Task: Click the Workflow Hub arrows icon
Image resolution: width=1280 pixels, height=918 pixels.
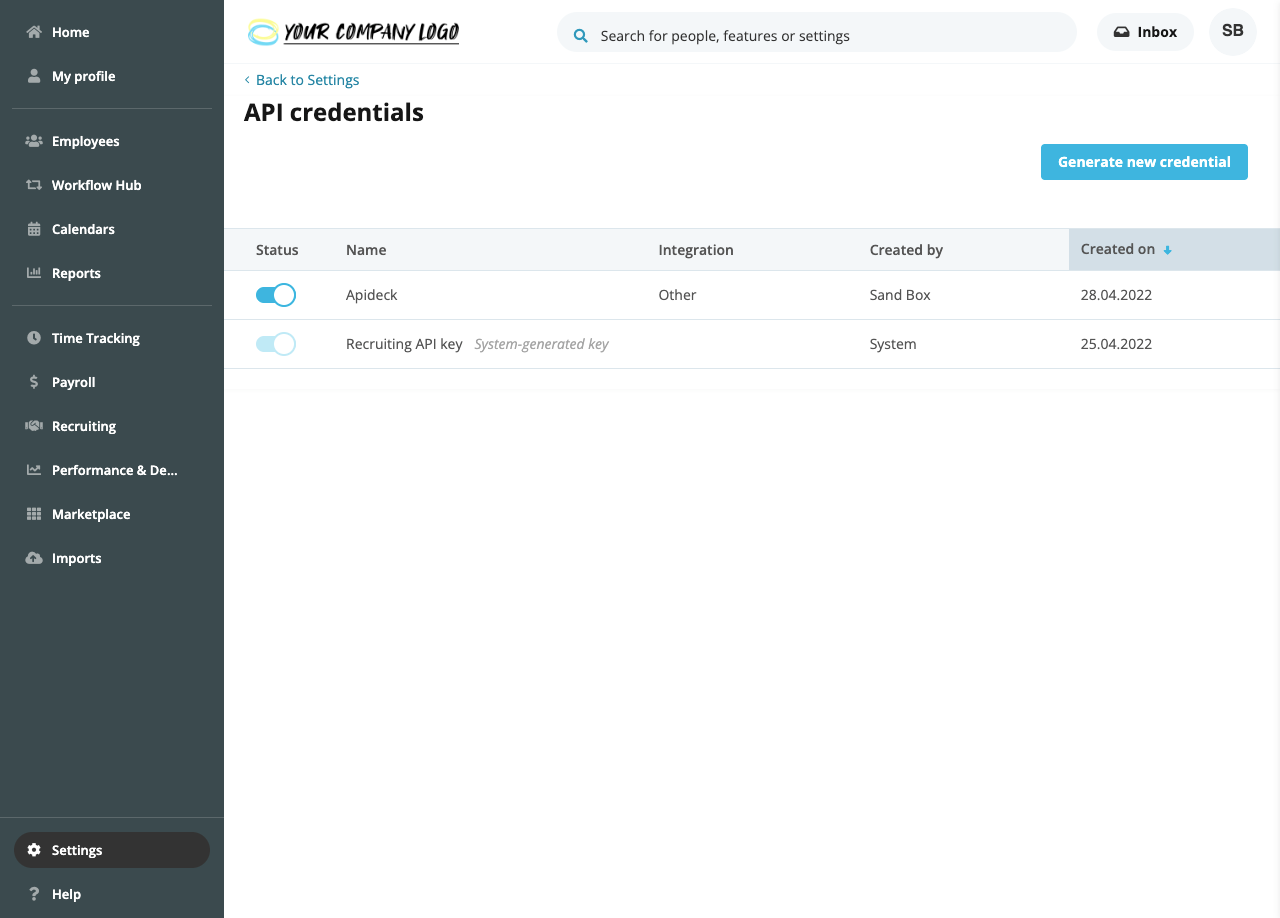Action: 34,185
